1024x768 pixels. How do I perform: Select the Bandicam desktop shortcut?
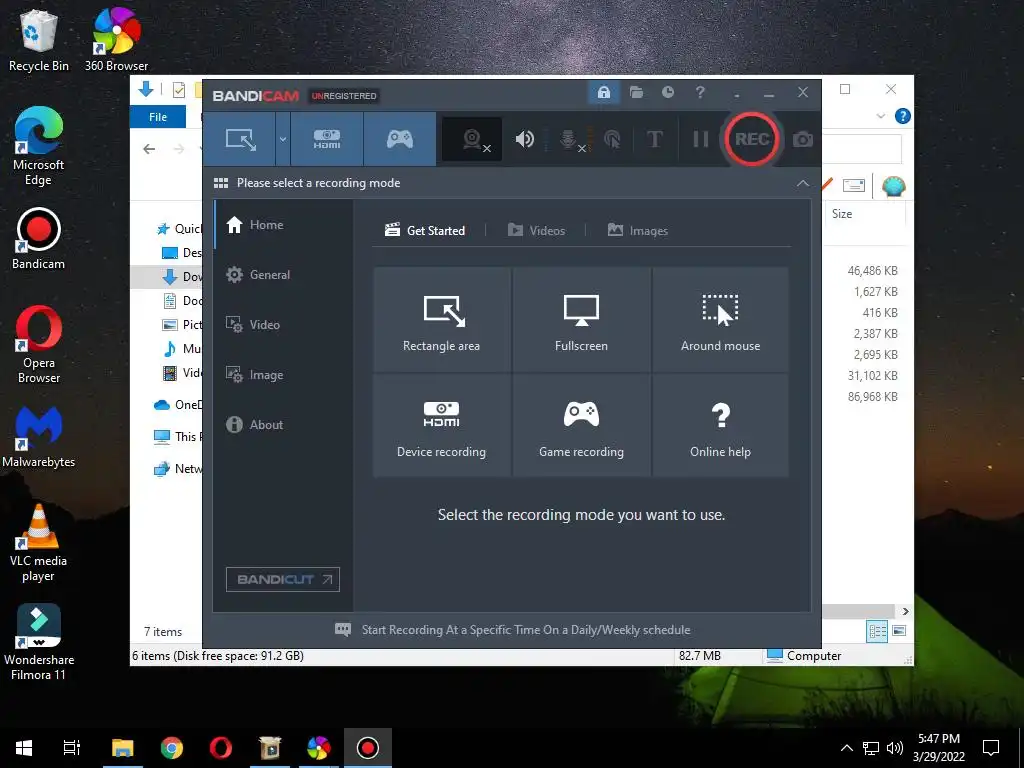click(x=39, y=239)
